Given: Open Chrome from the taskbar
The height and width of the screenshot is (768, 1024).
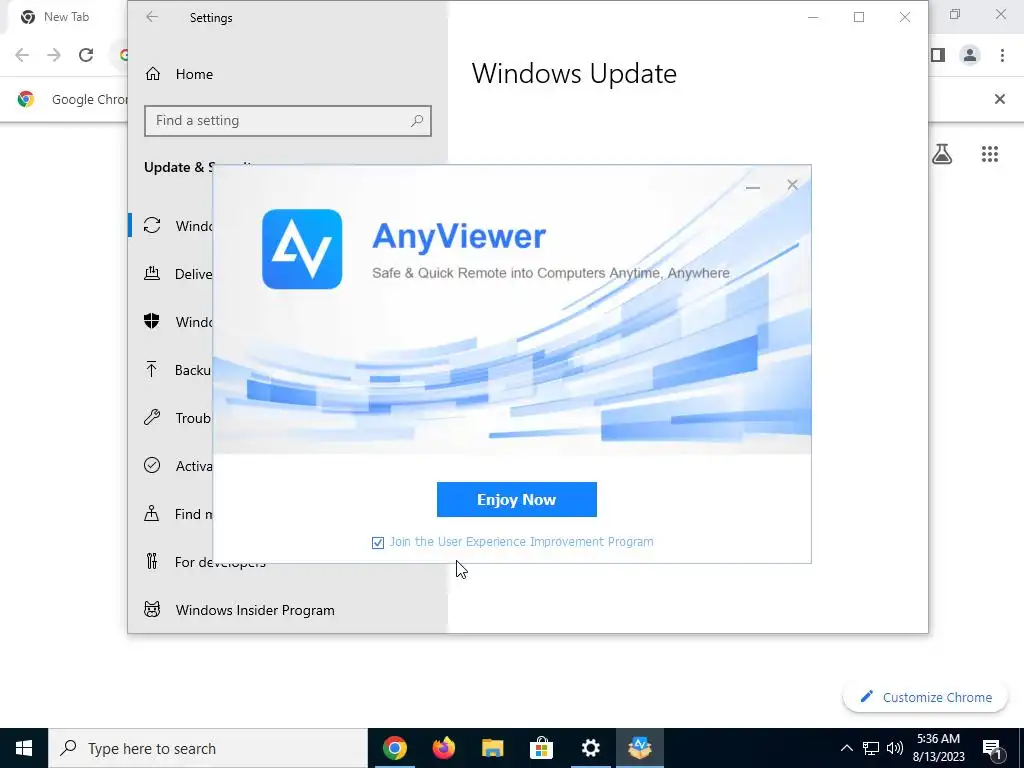Looking at the screenshot, I should 394,748.
